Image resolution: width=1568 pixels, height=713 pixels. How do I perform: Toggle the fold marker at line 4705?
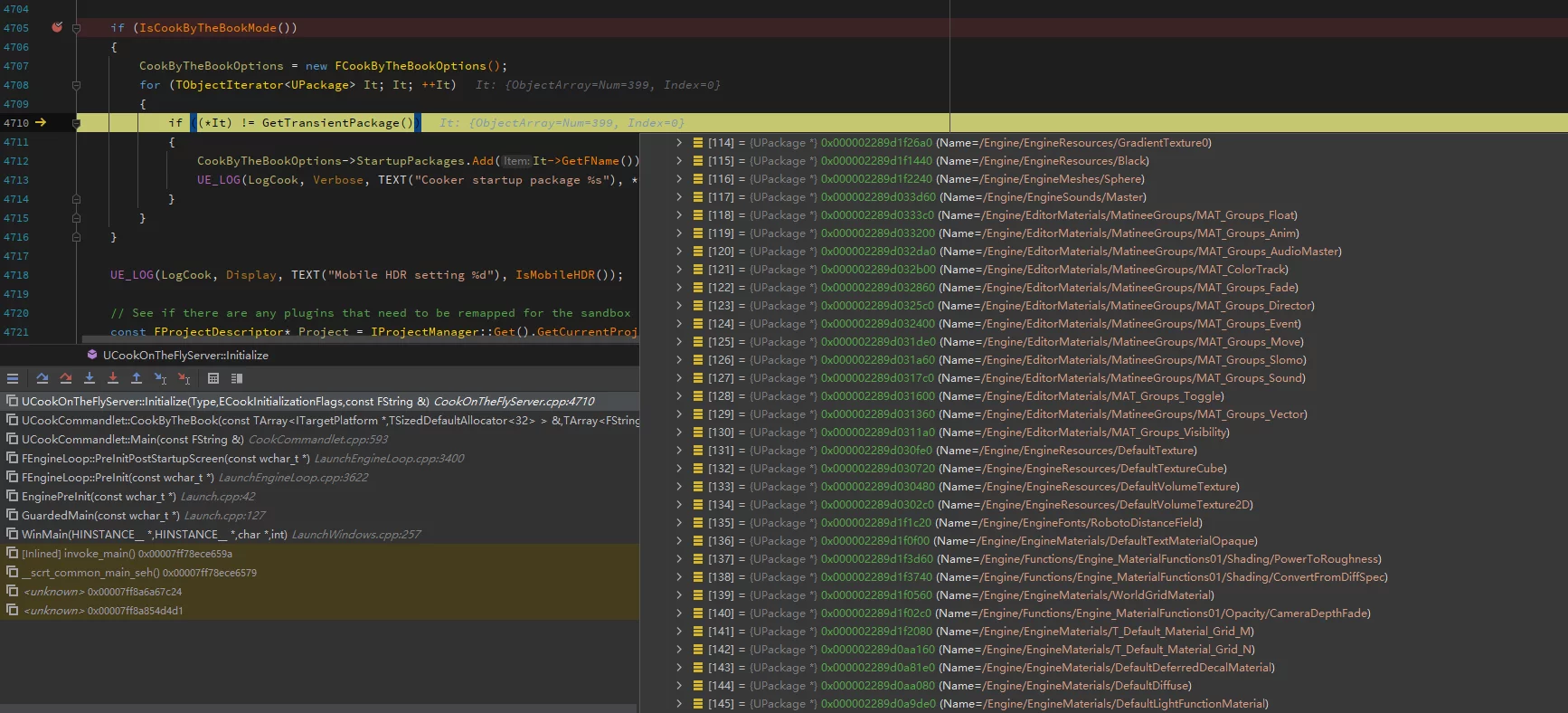tap(76, 28)
